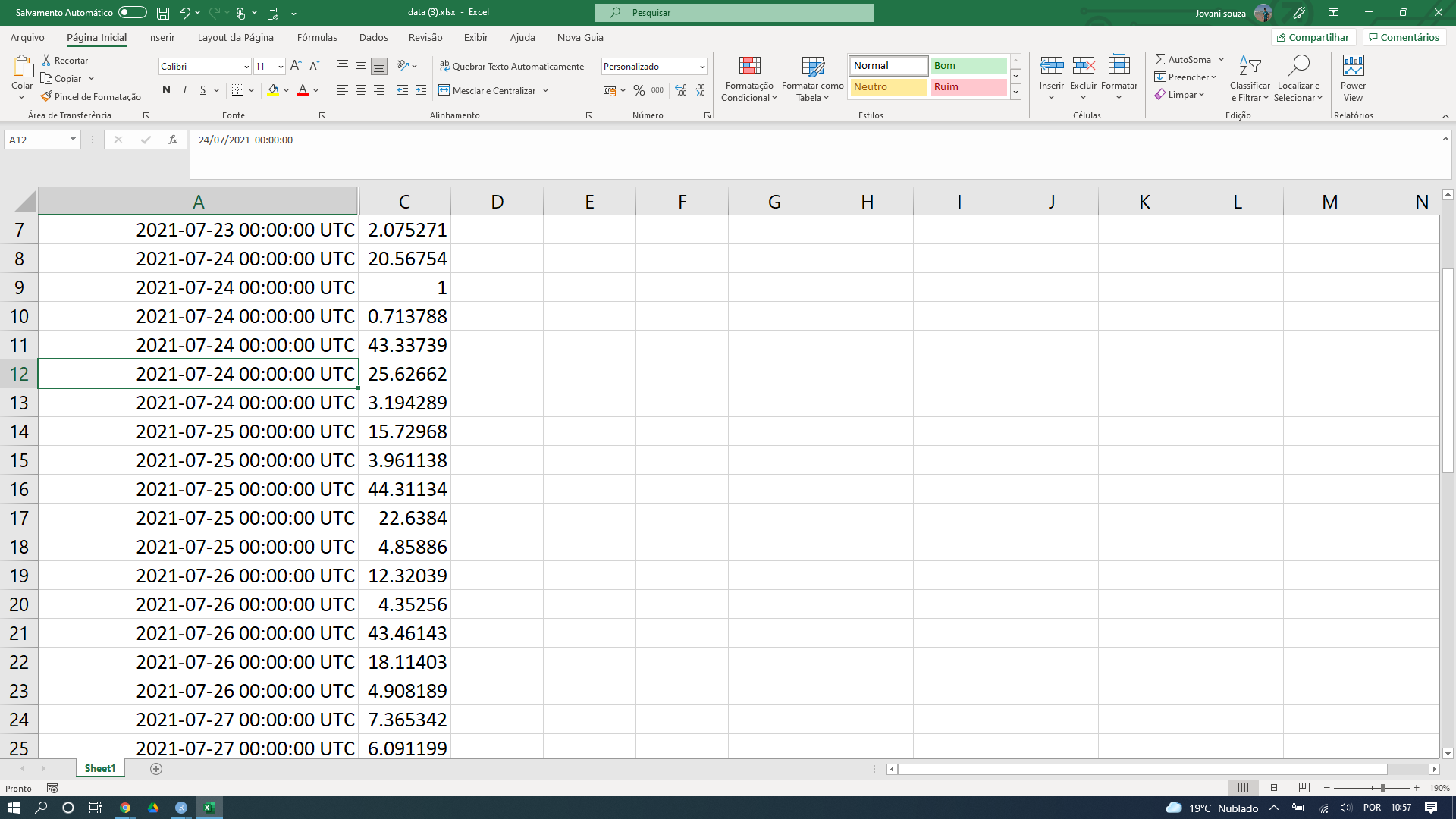
Task: Apply yellow fill color bucket
Action: (x=273, y=90)
